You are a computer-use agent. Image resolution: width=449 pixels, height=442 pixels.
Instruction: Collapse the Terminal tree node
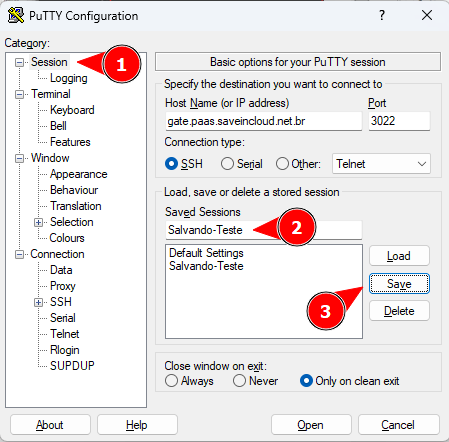click(20, 94)
